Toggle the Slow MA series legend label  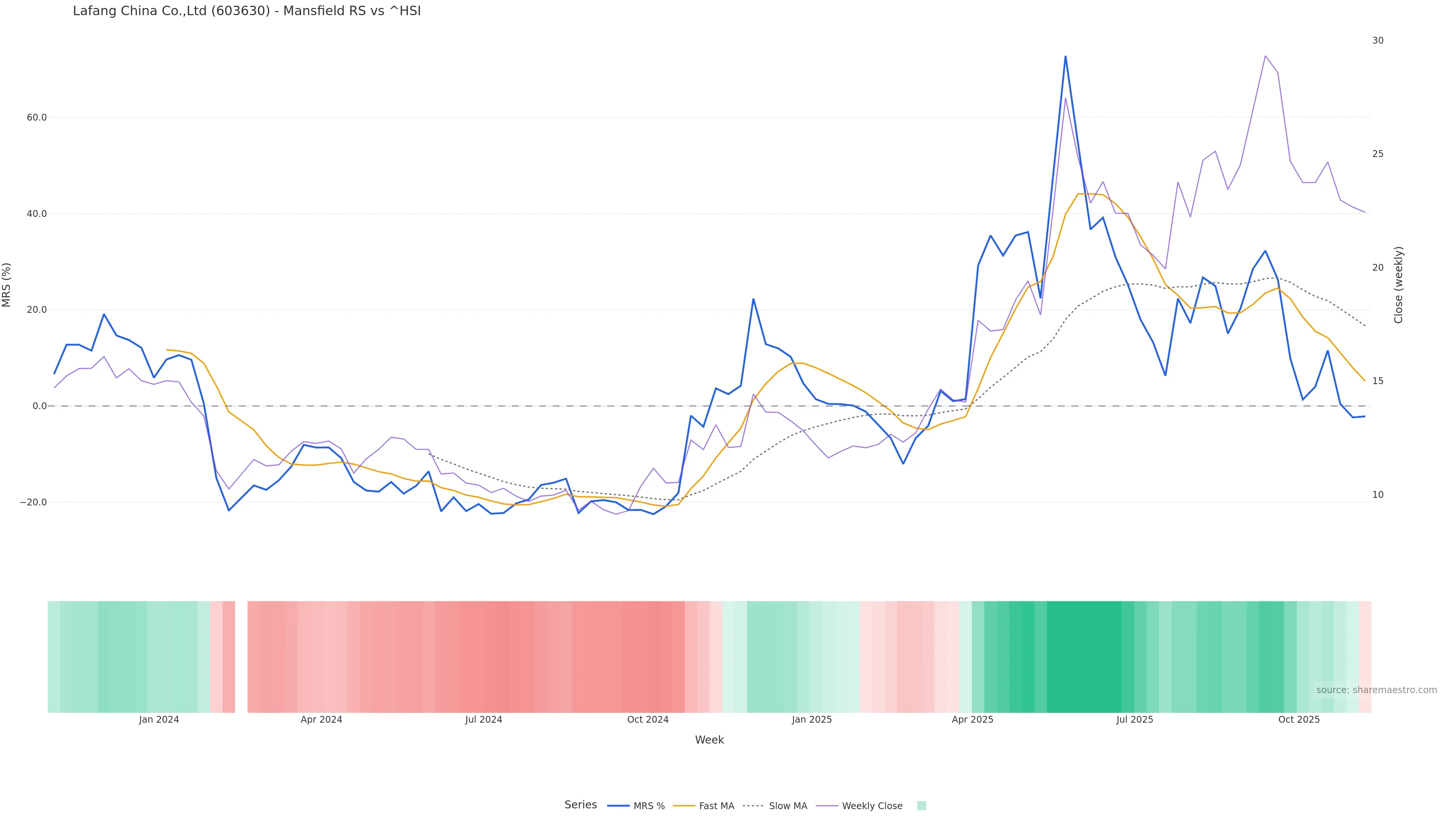pos(788,806)
